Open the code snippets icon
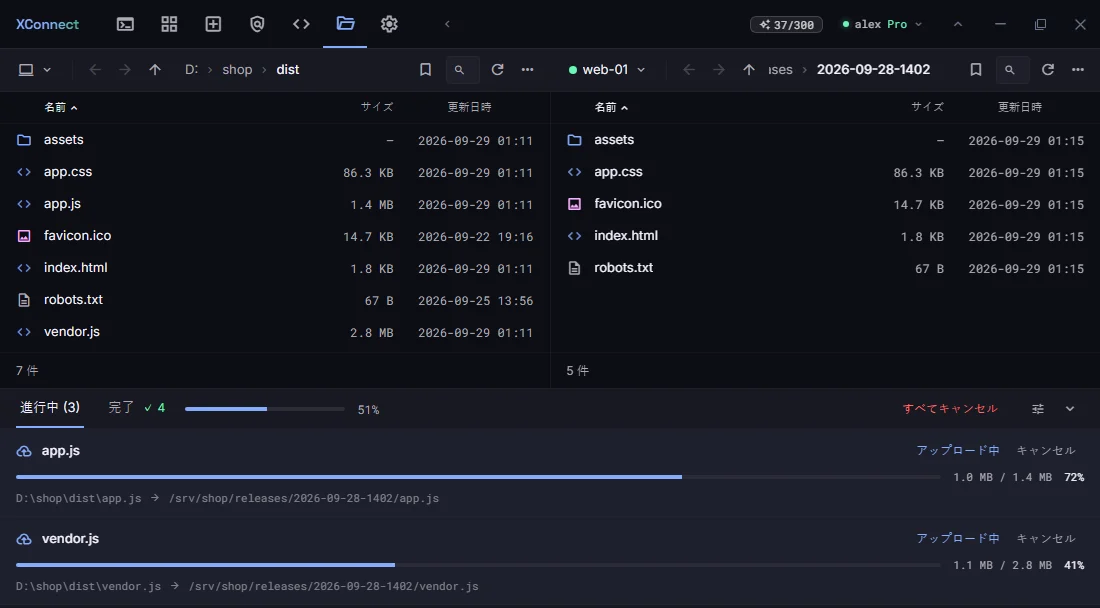Screen dimensions: 1100x608 (x=301, y=24)
